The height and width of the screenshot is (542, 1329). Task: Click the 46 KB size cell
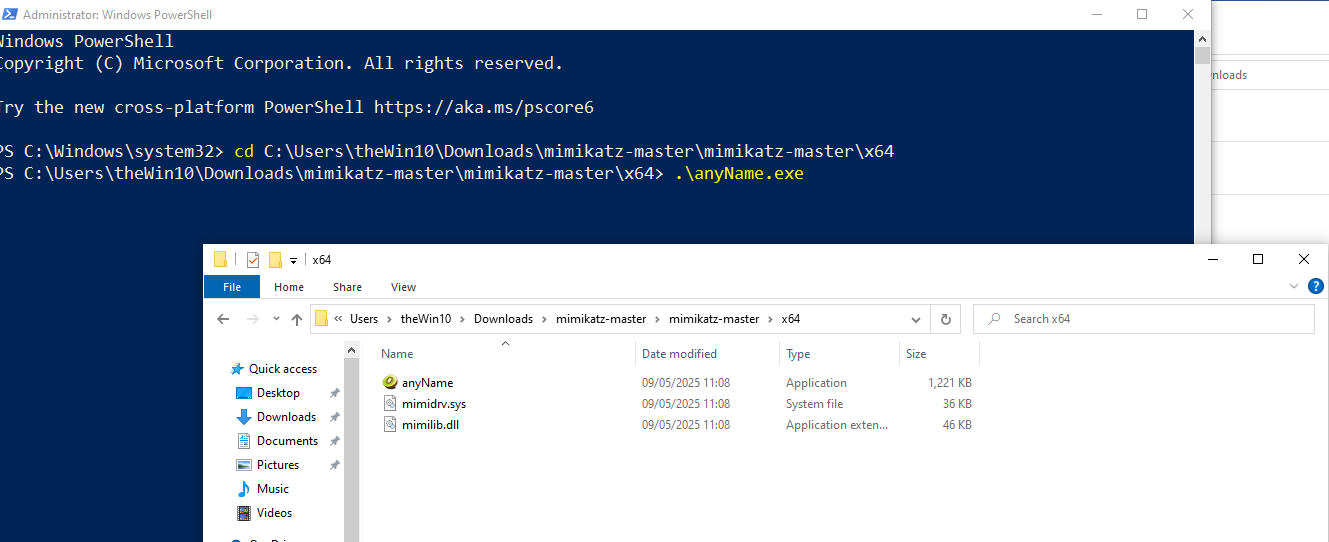click(x=957, y=425)
